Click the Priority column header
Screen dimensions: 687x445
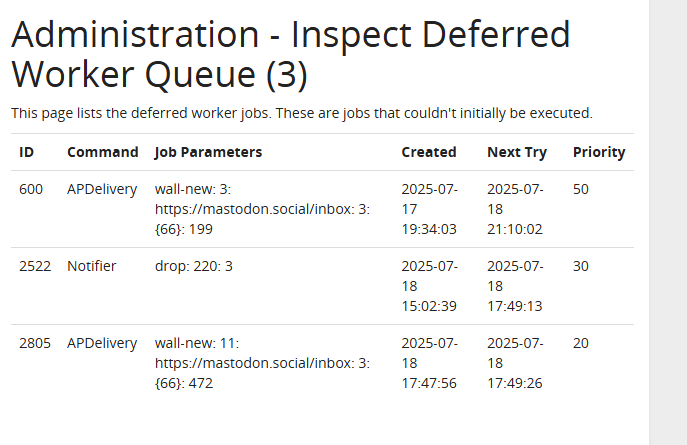click(x=598, y=152)
